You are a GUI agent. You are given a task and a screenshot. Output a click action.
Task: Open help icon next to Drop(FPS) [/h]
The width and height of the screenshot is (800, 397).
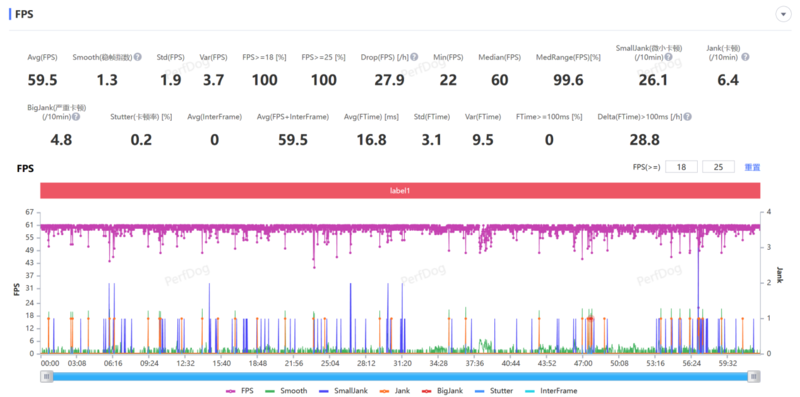click(414, 57)
